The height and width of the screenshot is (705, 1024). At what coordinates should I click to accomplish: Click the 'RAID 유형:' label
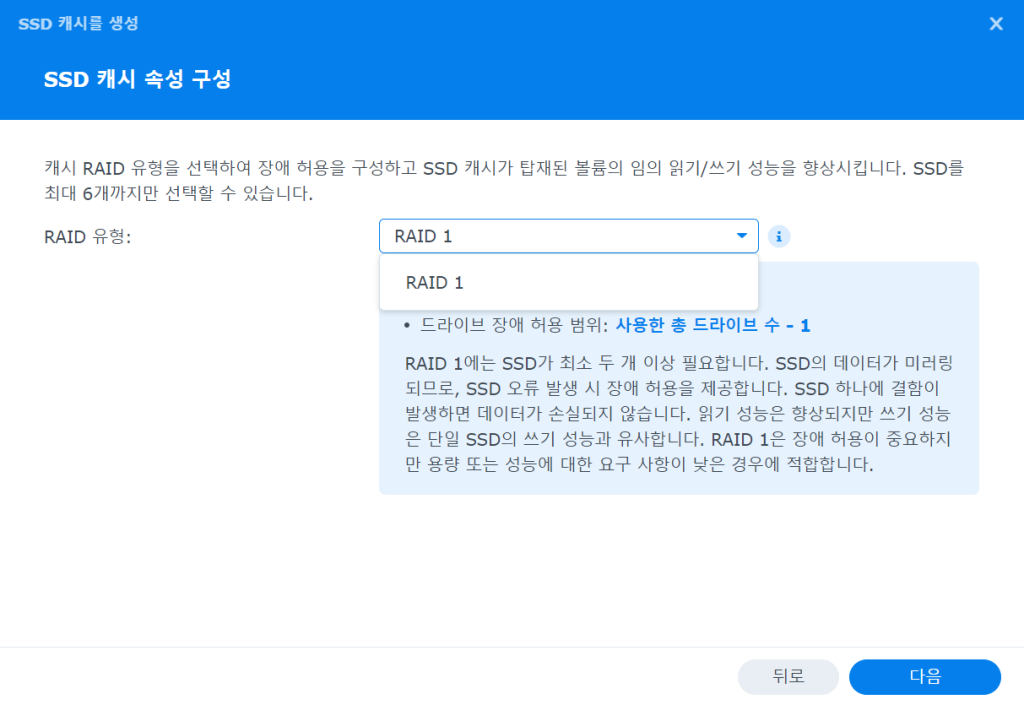tap(88, 237)
